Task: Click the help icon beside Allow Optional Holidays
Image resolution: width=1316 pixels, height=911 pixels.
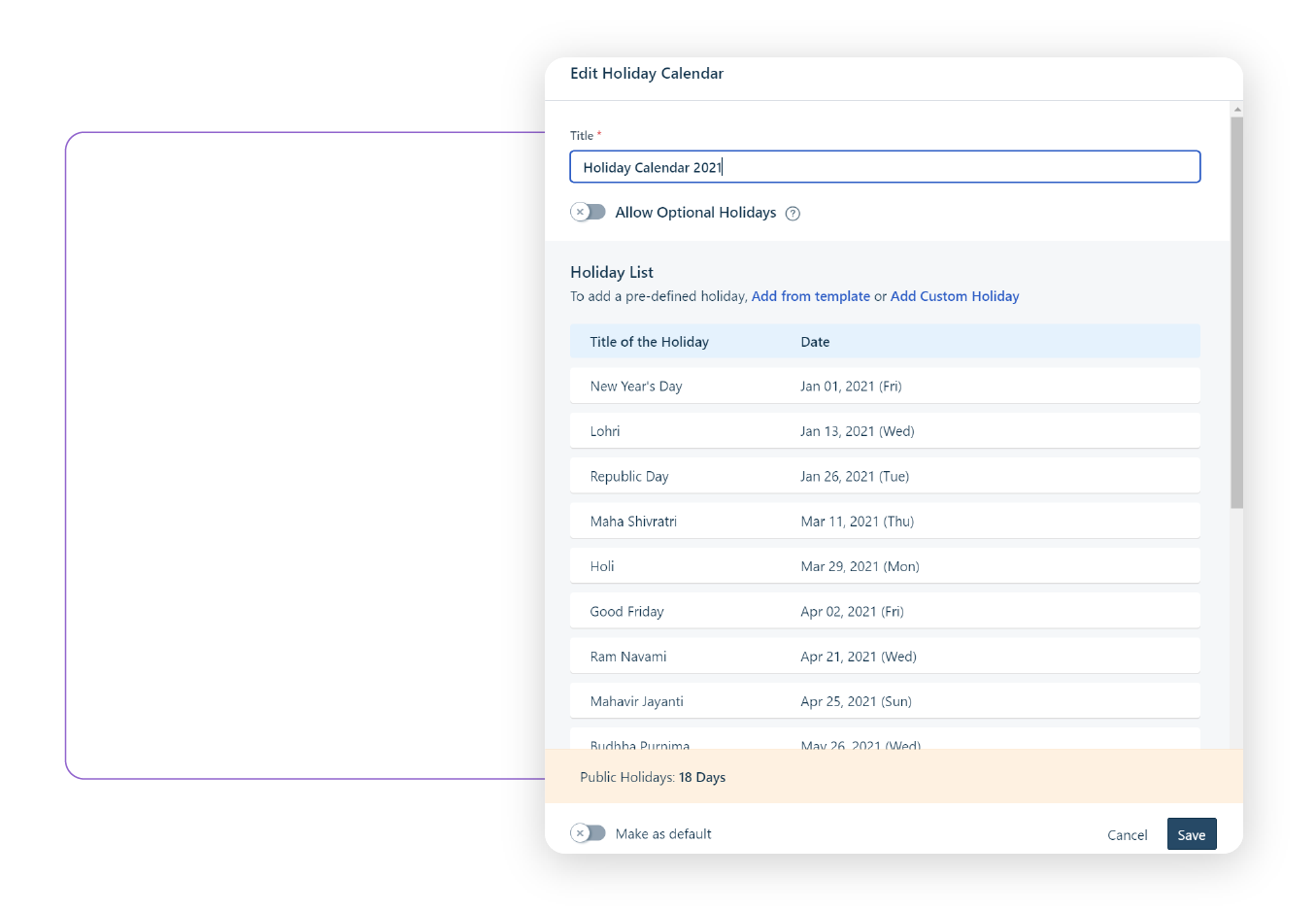Action: click(793, 214)
